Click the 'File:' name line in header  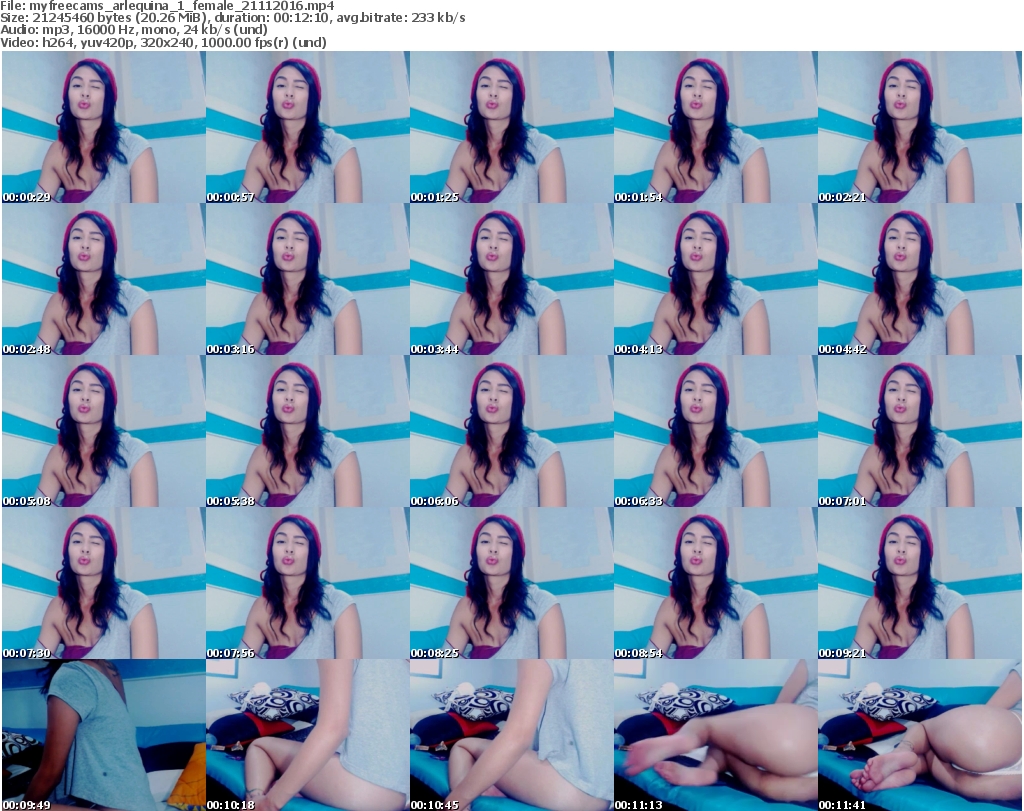pyautogui.click(x=167, y=6)
